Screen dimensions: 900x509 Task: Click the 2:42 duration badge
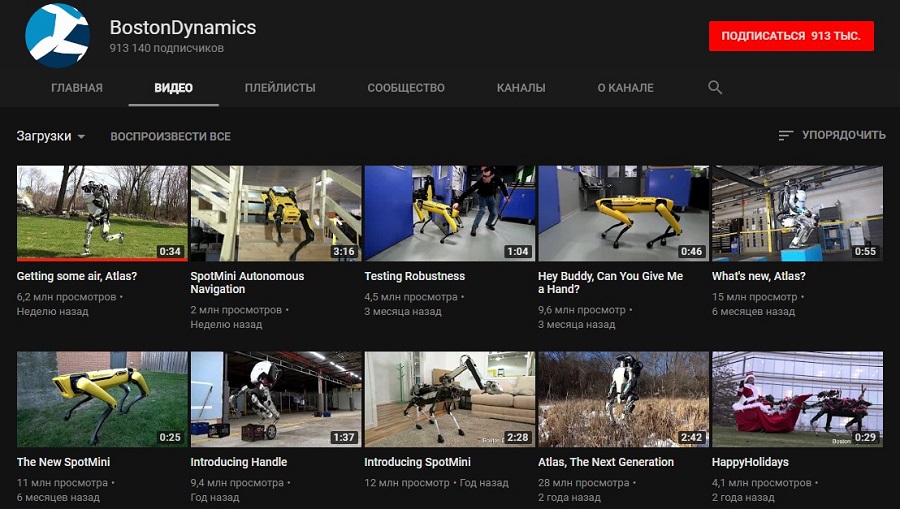click(691, 437)
